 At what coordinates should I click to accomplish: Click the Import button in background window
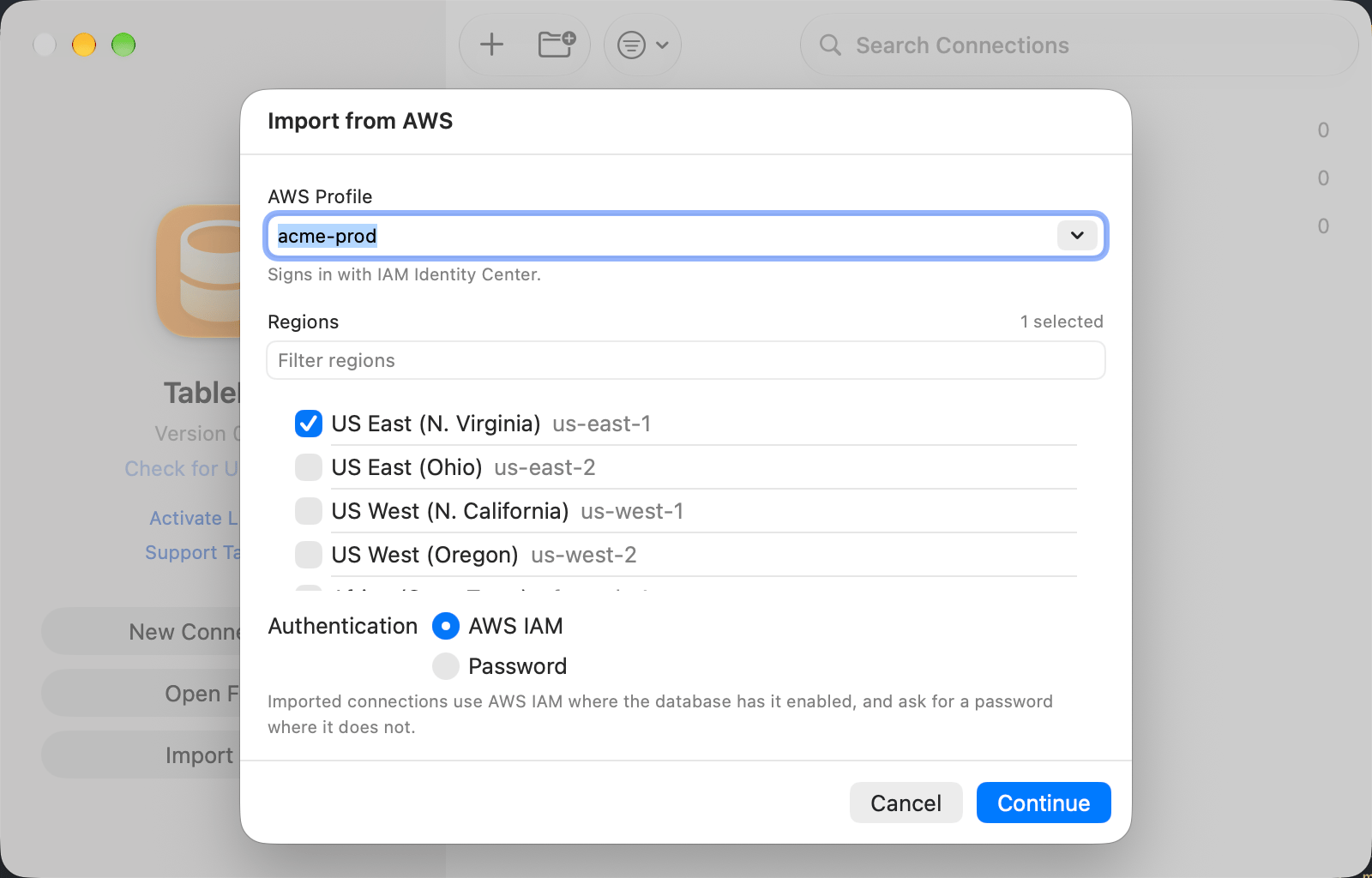tap(141, 755)
